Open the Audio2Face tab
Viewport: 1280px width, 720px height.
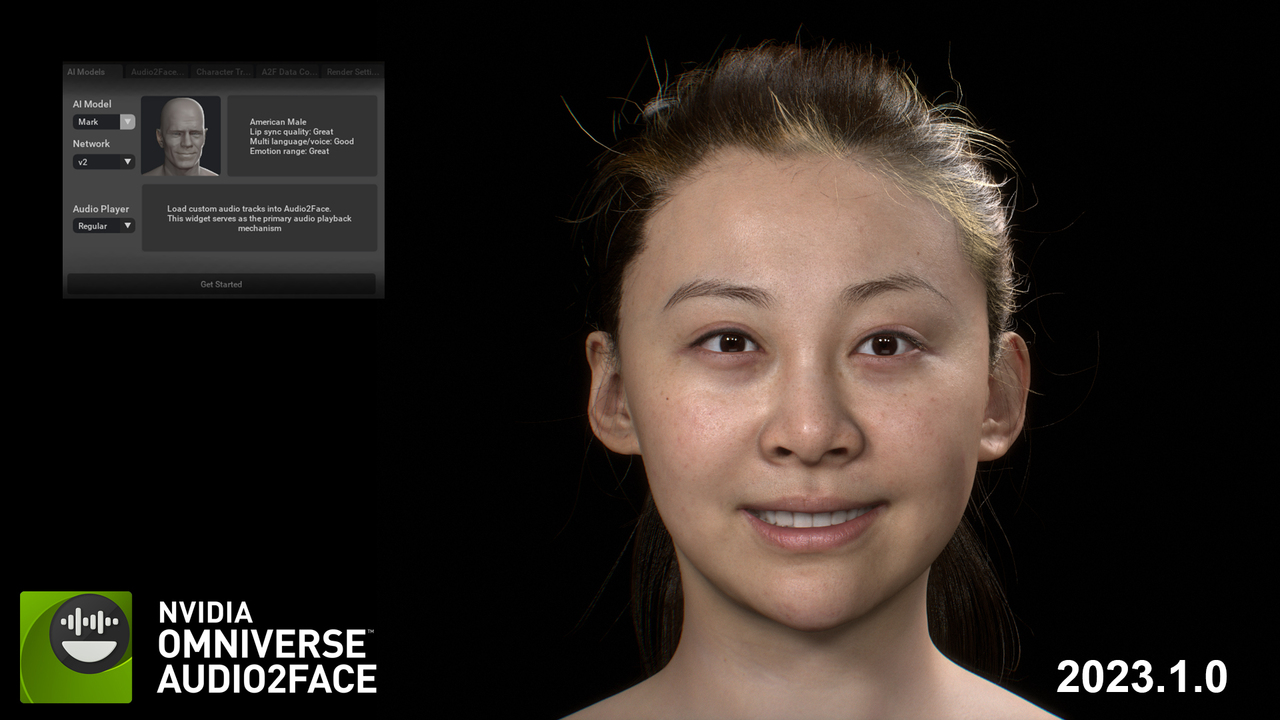[x=157, y=72]
